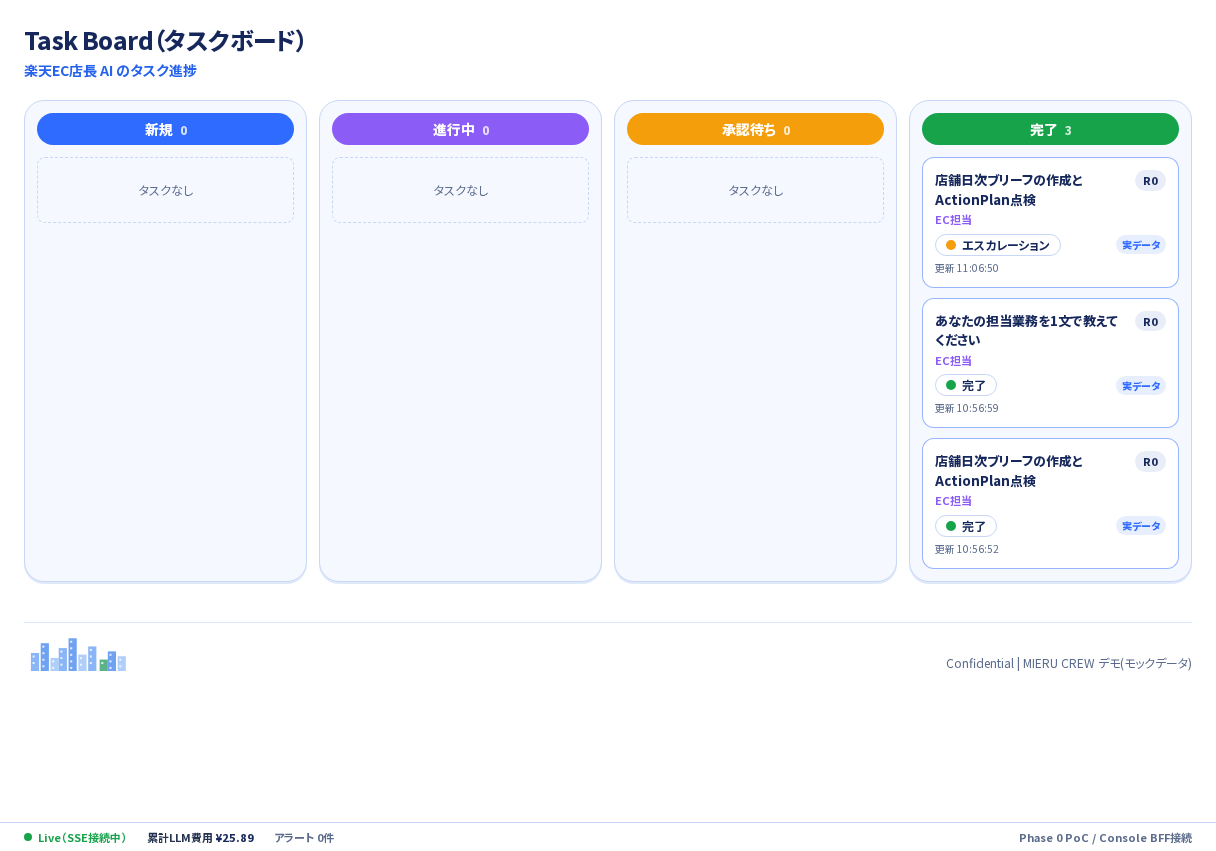Click 完了 badge on the 10:56:59 card

965,385
